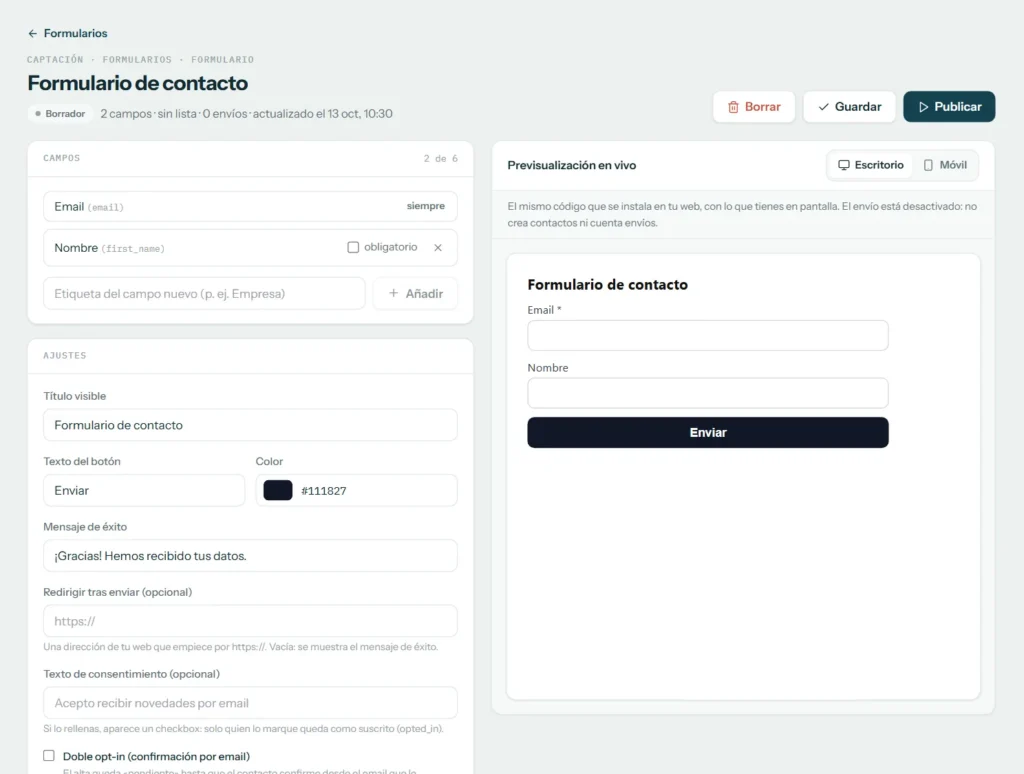Image resolution: width=1024 pixels, height=774 pixels.
Task: Remove the Nombre field with X
Action: (438, 248)
